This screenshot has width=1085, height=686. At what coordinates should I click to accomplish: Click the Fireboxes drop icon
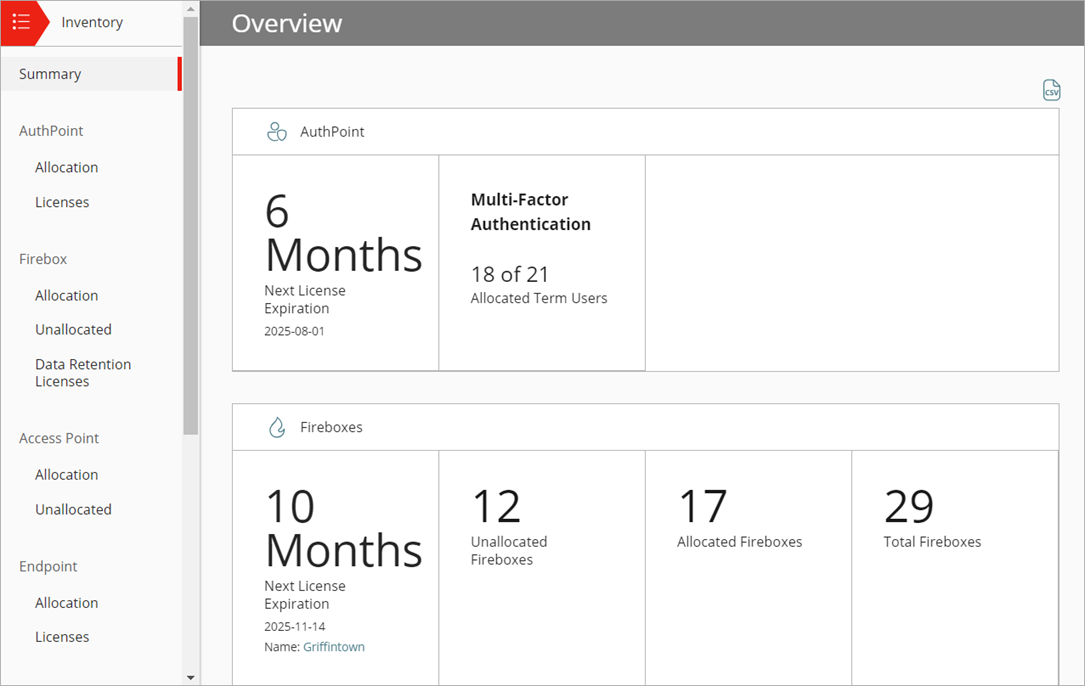[x=277, y=426]
